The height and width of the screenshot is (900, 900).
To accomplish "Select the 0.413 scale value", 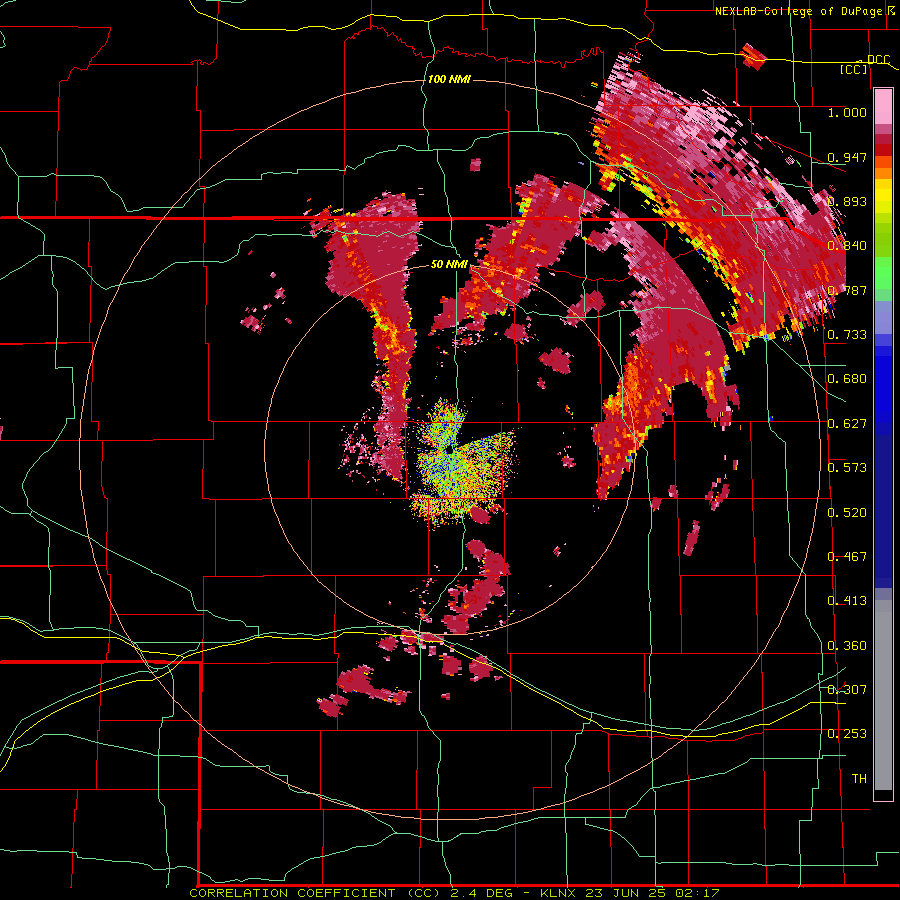I will pyautogui.click(x=847, y=601).
